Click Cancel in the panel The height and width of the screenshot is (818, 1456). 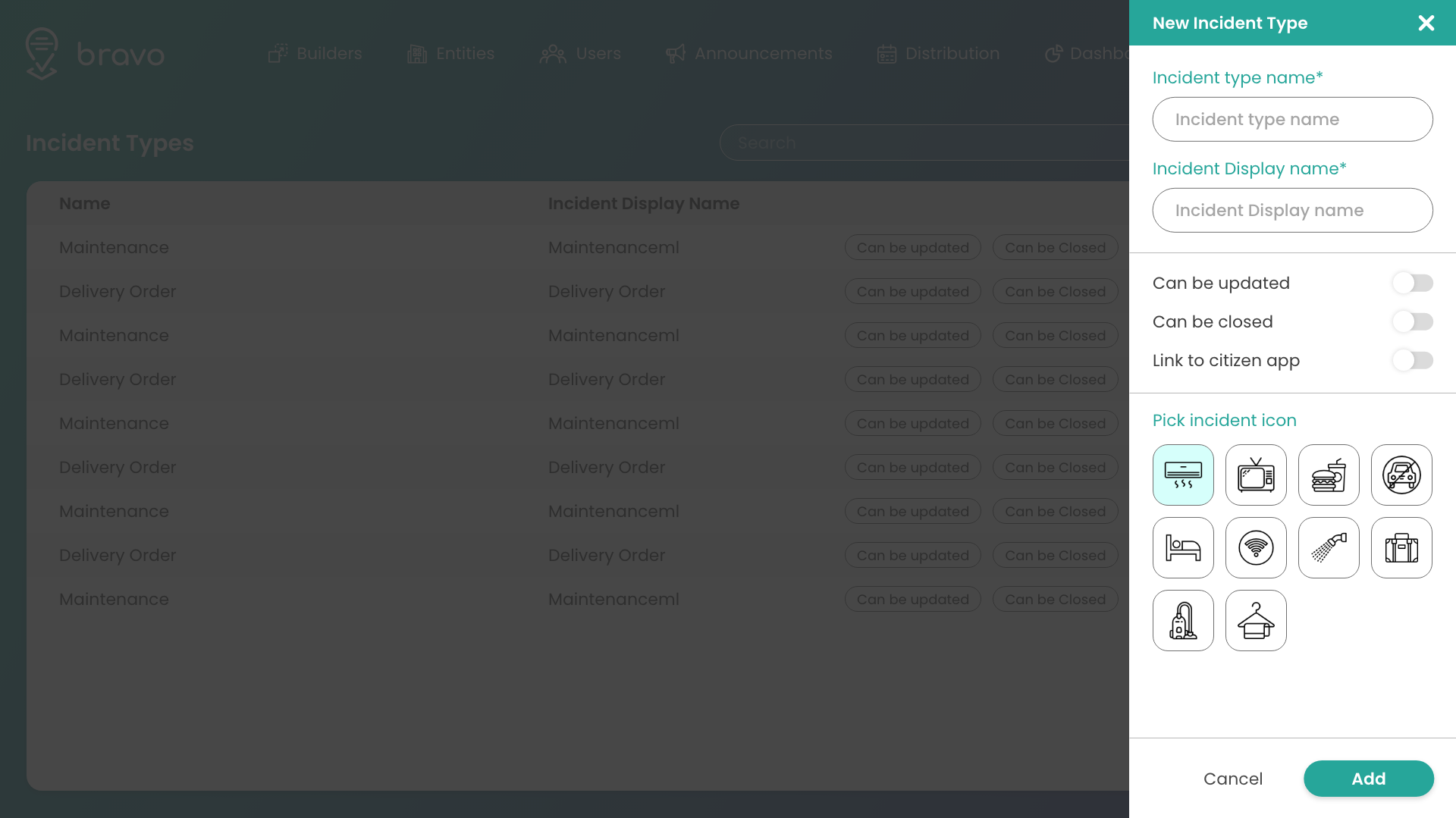coord(1232,779)
